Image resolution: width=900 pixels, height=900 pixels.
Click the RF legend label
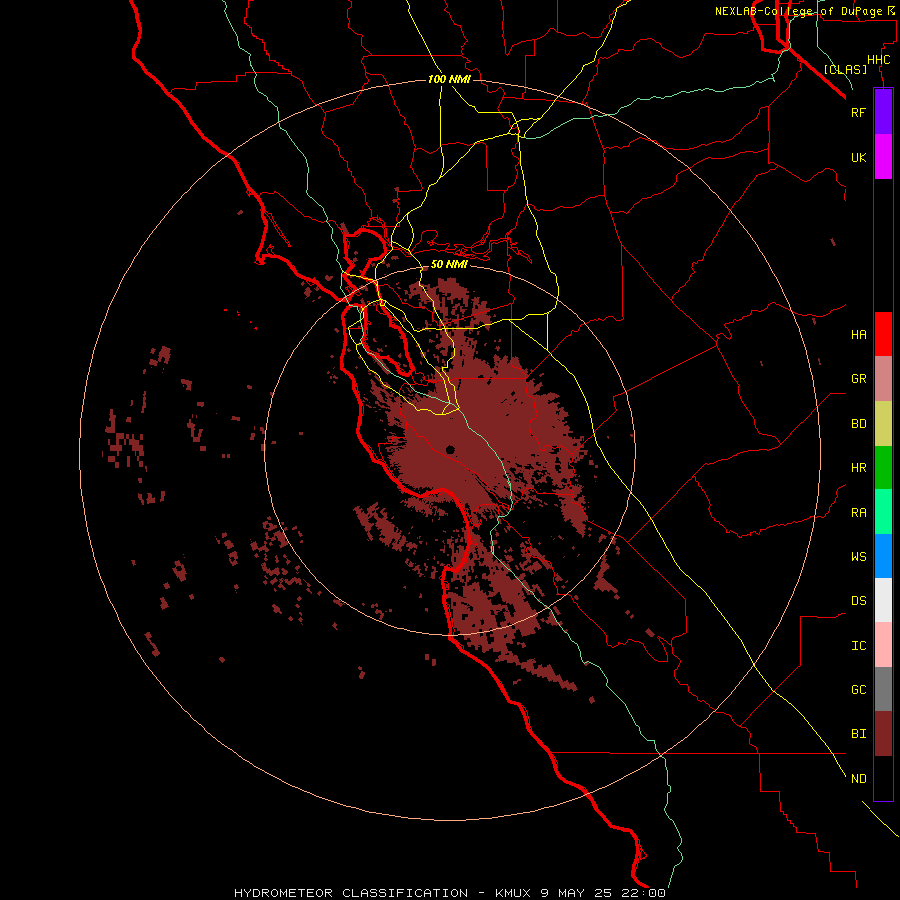(x=858, y=113)
